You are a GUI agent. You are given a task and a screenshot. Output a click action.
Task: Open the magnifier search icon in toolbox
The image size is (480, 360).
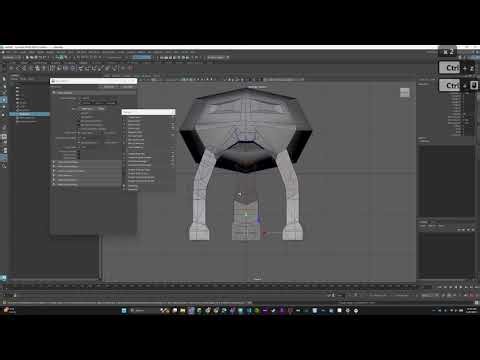(x=4, y=166)
